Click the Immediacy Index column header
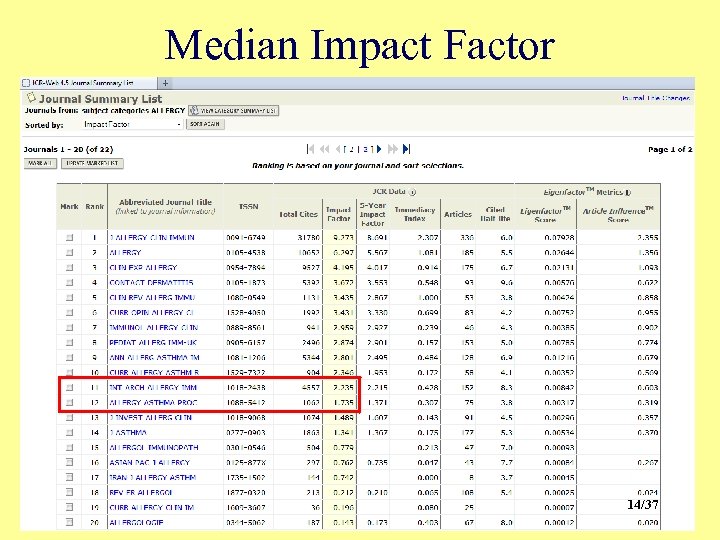Image resolution: width=720 pixels, height=540 pixels. tap(415, 214)
